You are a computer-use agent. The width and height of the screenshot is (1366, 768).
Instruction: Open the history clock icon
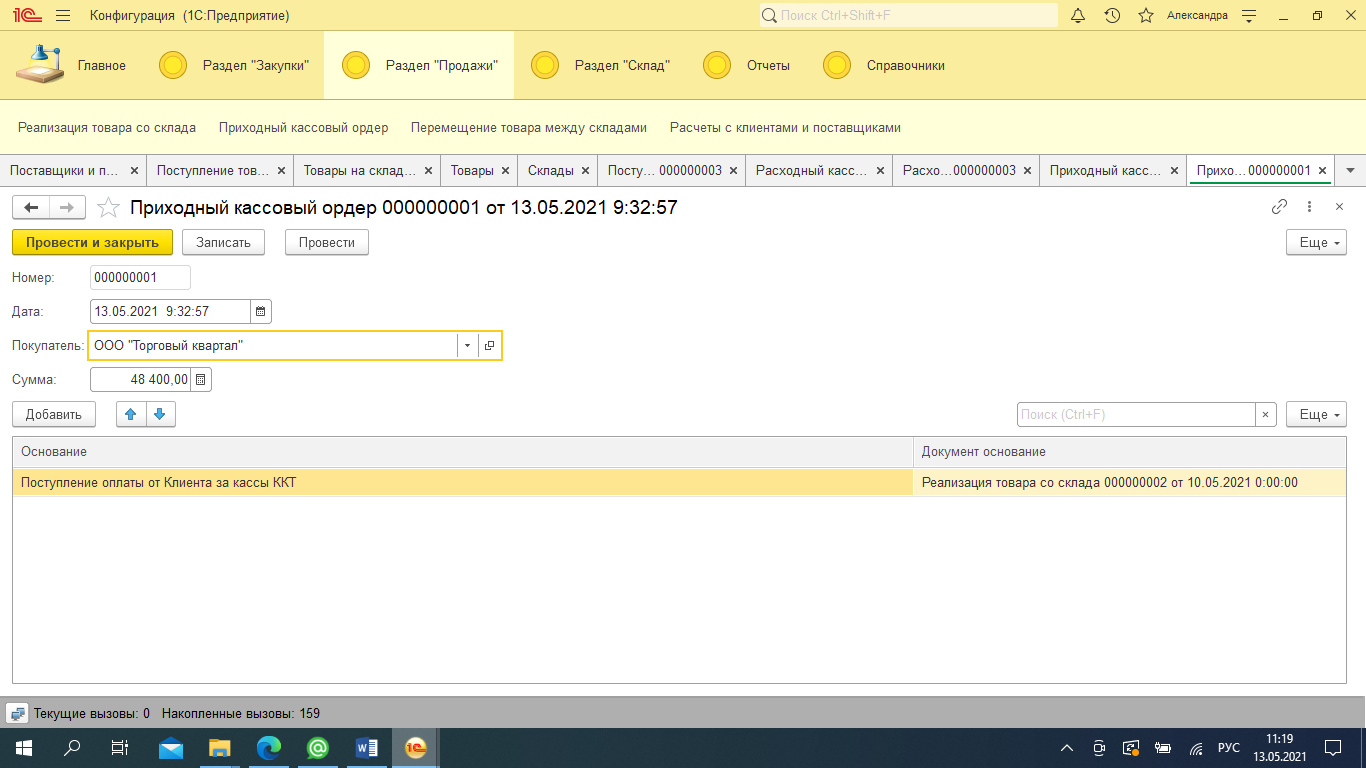click(1112, 15)
